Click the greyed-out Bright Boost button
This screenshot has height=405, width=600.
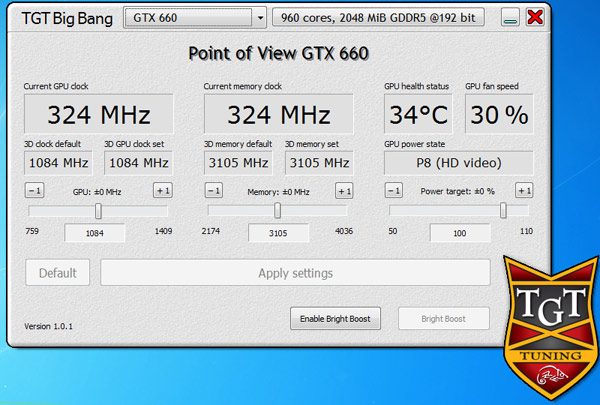pos(444,319)
